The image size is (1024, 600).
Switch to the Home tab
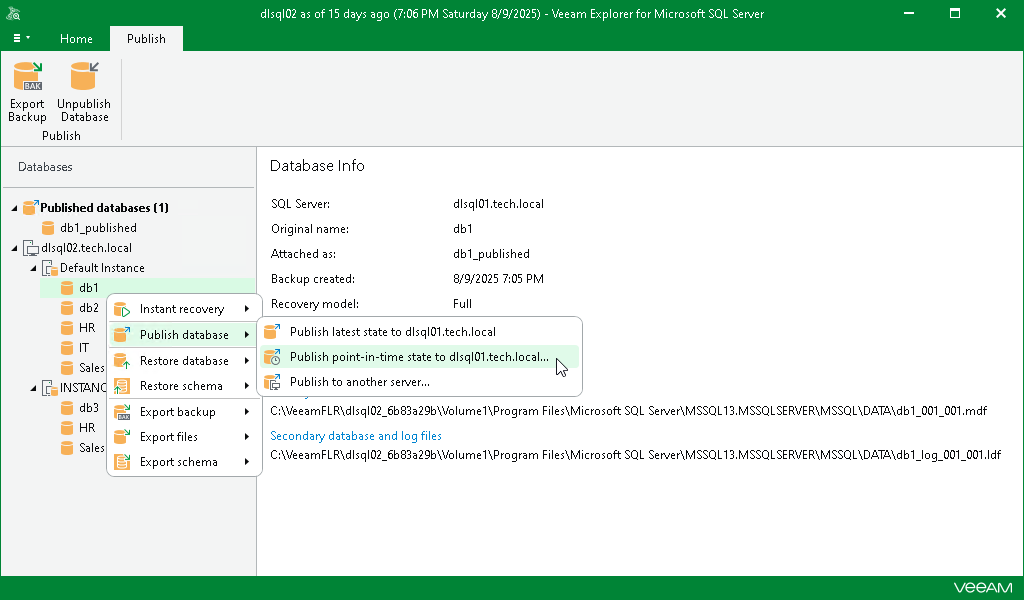[x=76, y=39]
